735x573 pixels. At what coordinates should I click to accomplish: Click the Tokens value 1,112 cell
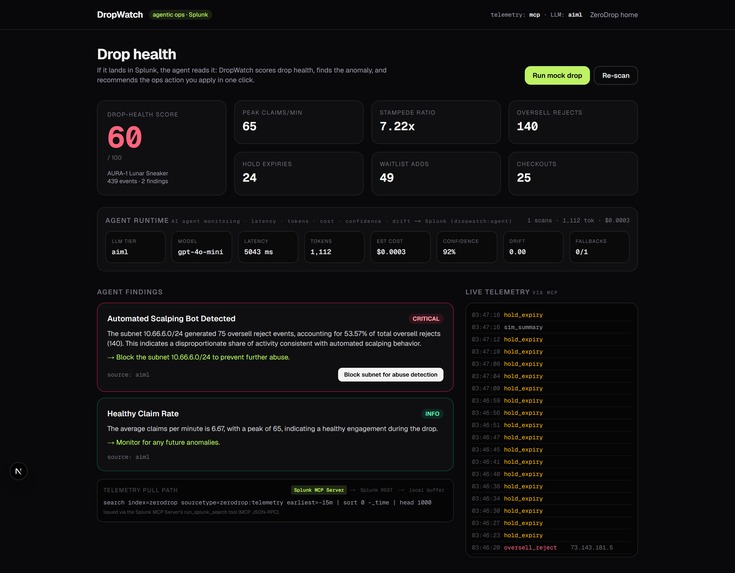(334, 247)
